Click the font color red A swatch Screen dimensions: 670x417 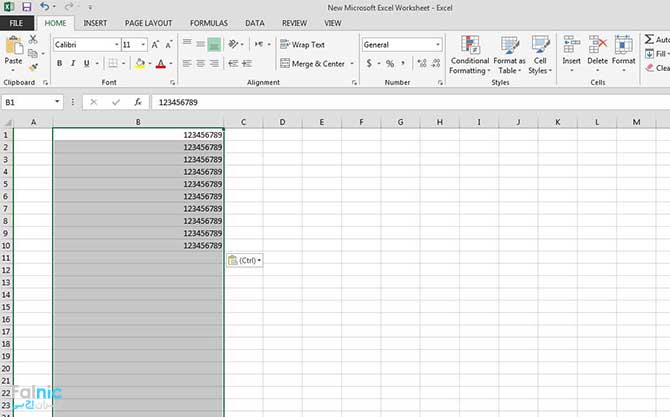click(160, 64)
